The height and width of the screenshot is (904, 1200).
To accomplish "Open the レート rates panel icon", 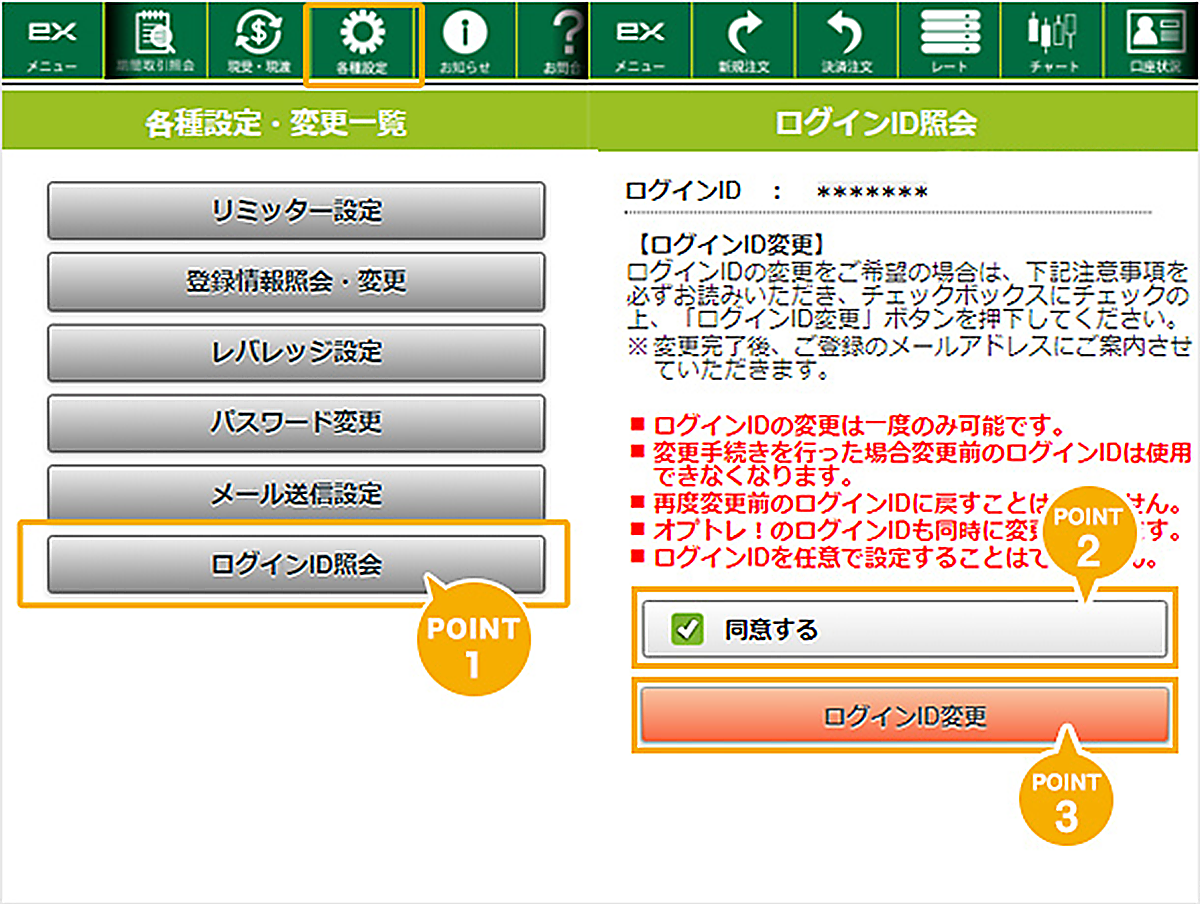I will 949,40.
